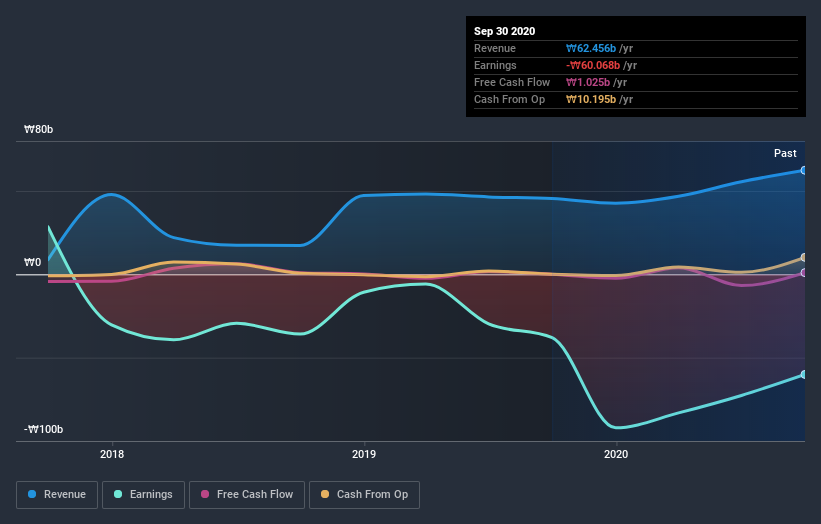
Task: Click the Past label in chart
Action: (x=785, y=153)
